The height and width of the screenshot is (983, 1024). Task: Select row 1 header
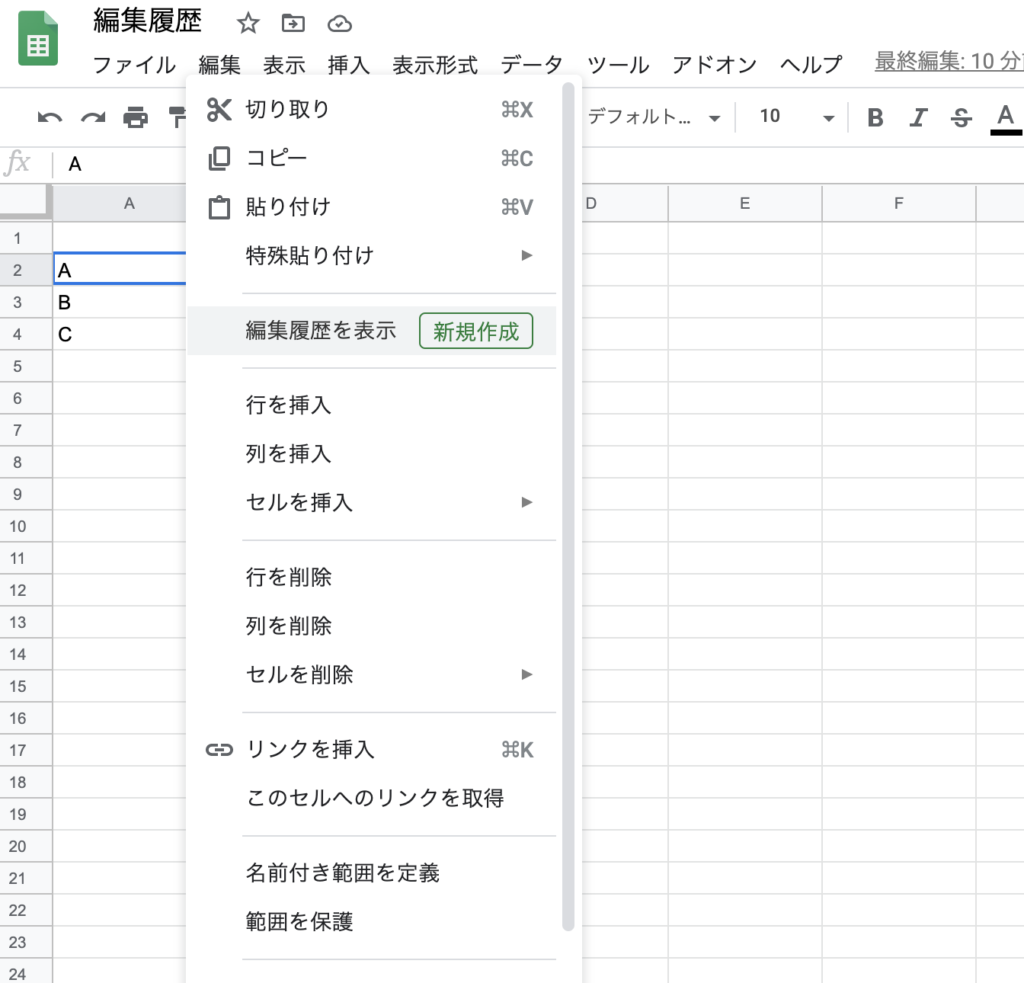(25, 238)
